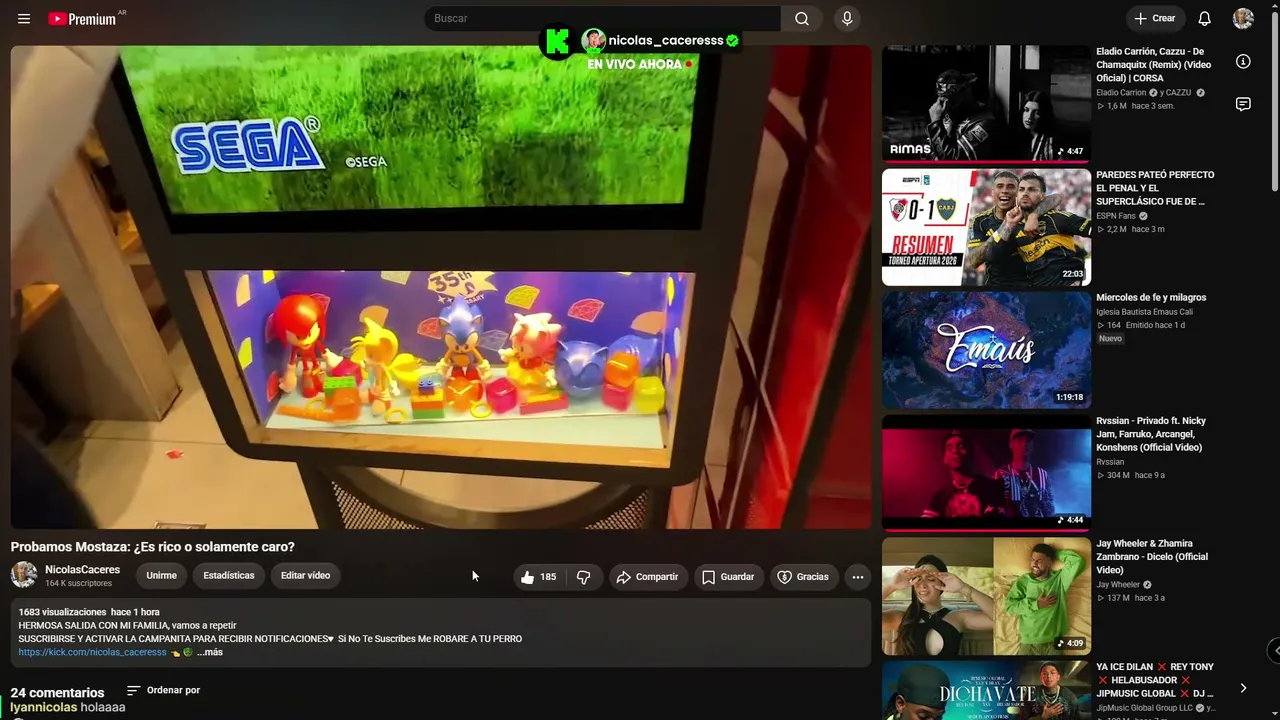
Task: Open NicolasCaceres channel name
Action: 82,570
